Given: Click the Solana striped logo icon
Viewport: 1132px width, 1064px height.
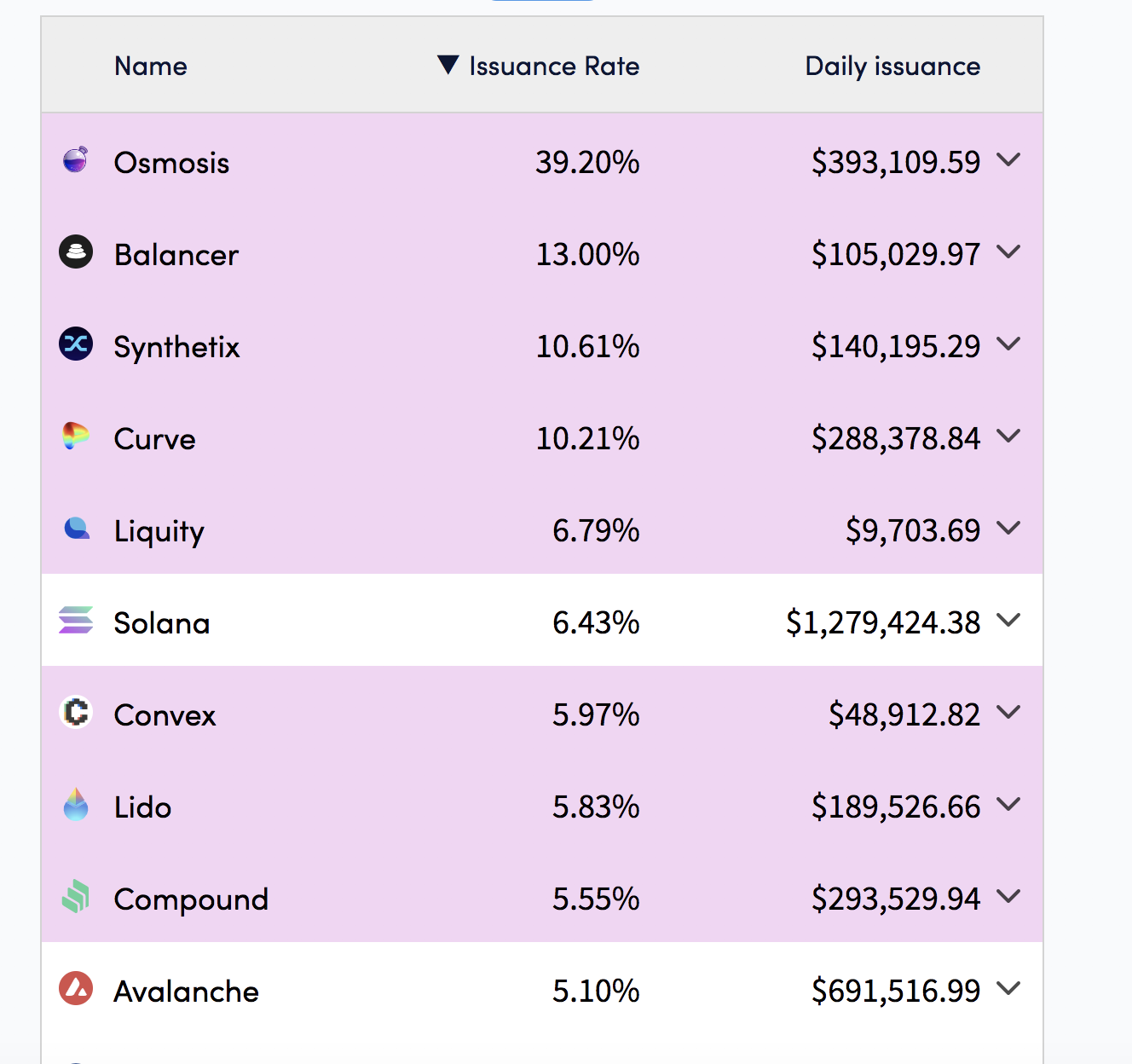Looking at the screenshot, I should pyautogui.click(x=76, y=620).
